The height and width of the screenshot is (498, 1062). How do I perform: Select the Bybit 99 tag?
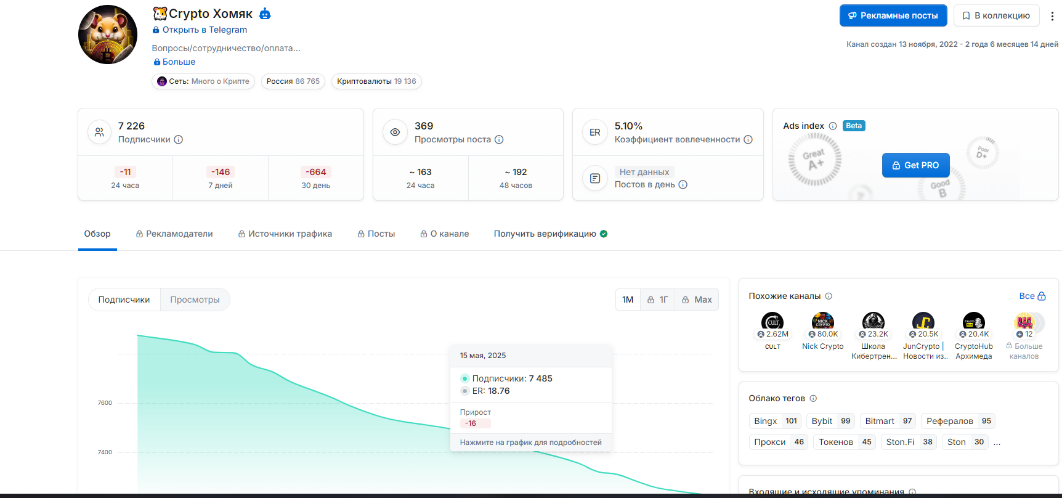click(830, 421)
